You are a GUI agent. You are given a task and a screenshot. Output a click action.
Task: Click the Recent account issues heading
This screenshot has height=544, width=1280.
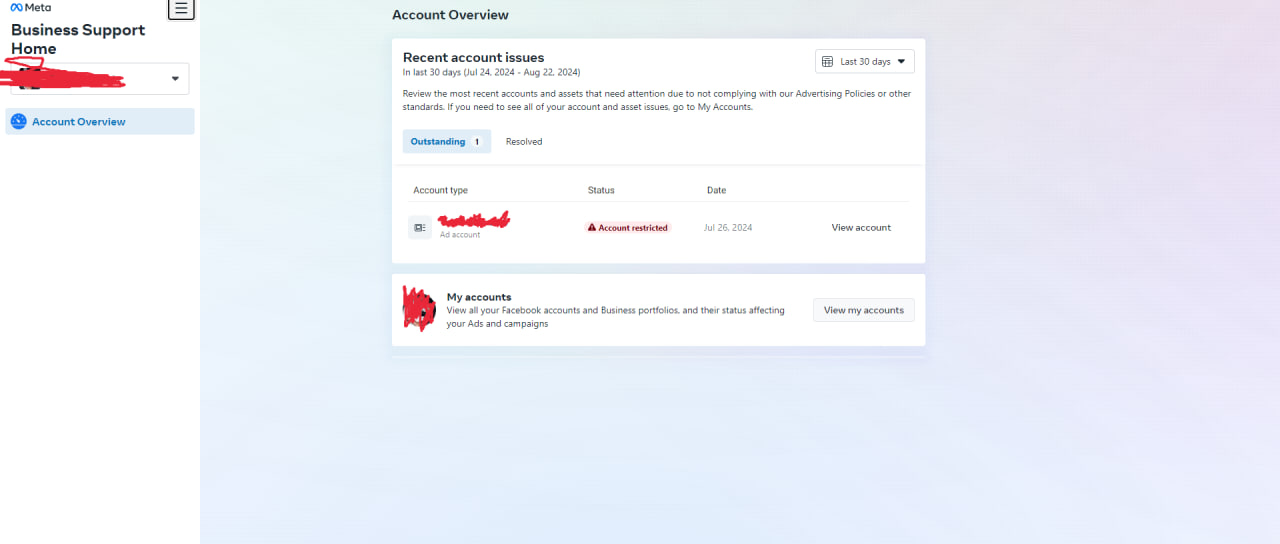473,58
